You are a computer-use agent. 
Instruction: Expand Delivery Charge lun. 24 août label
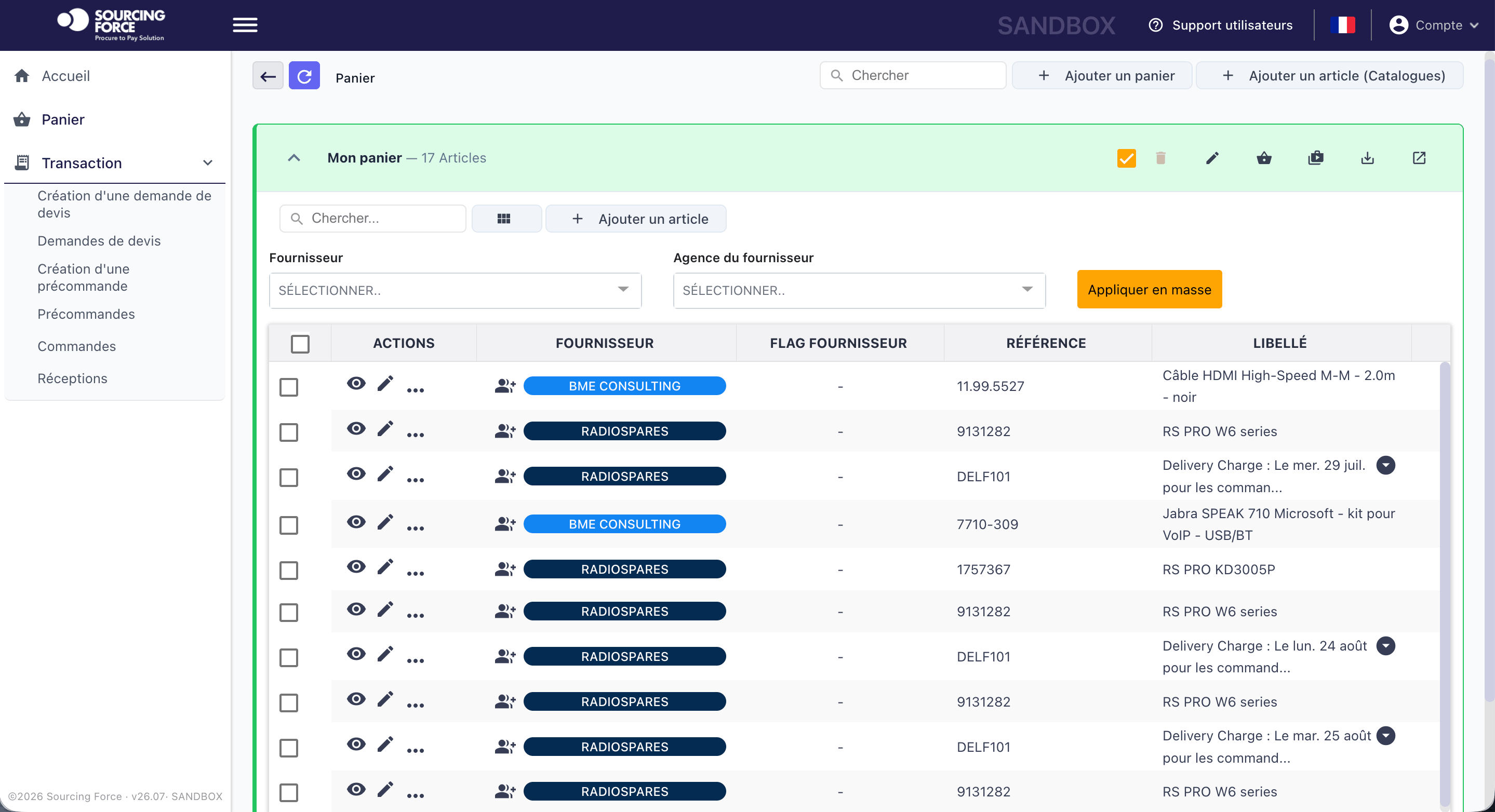1386,645
